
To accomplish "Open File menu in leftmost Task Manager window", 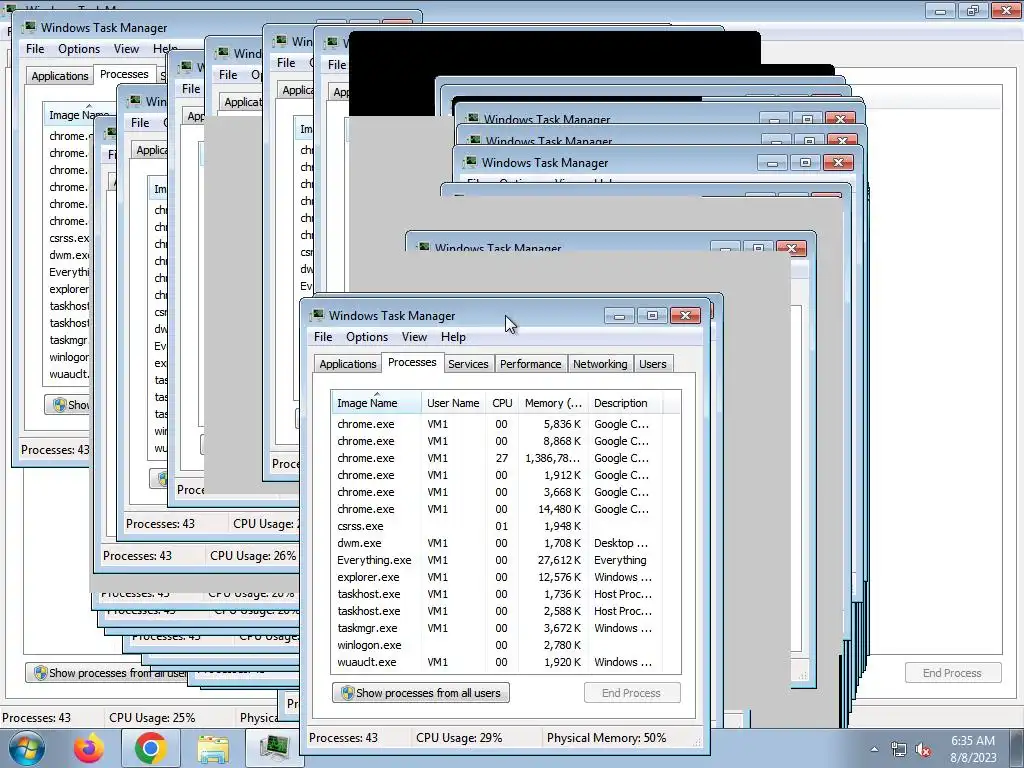I will 35,49.
